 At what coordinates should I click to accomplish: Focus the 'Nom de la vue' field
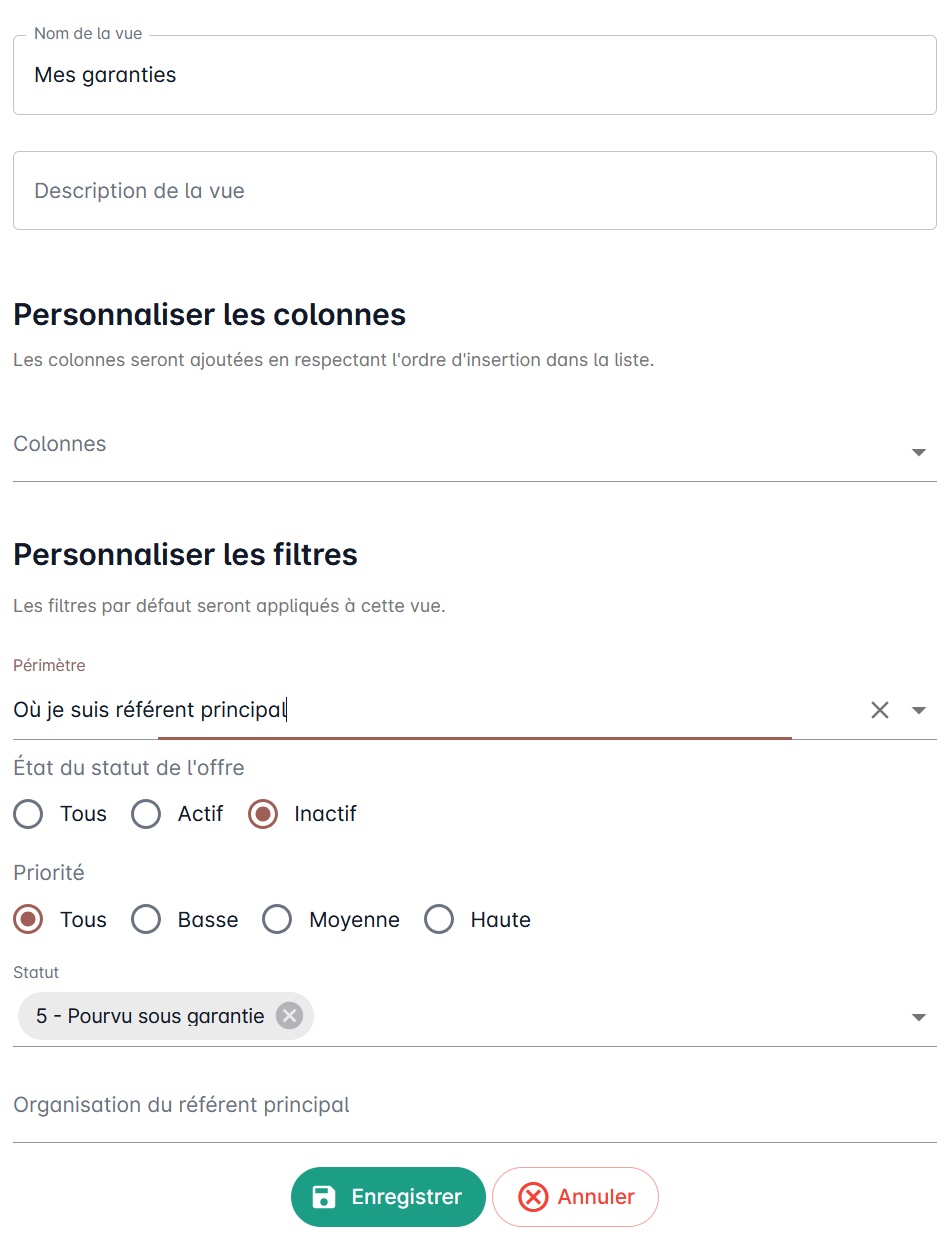[475, 75]
